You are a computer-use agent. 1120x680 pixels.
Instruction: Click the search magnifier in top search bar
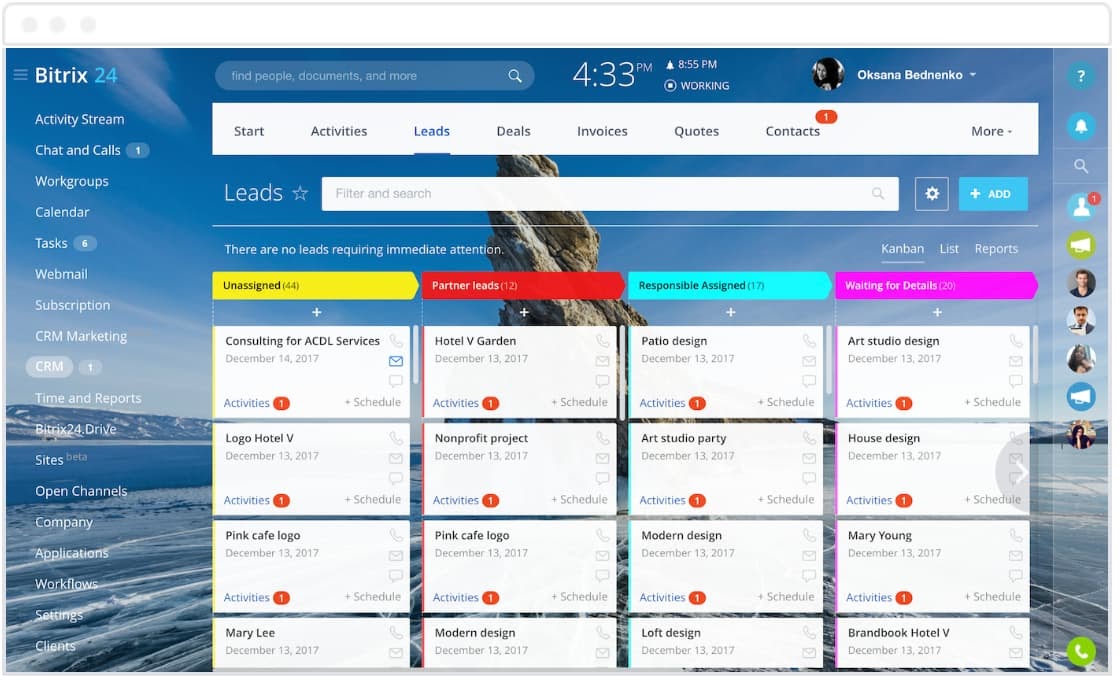pyautogui.click(x=517, y=76)
